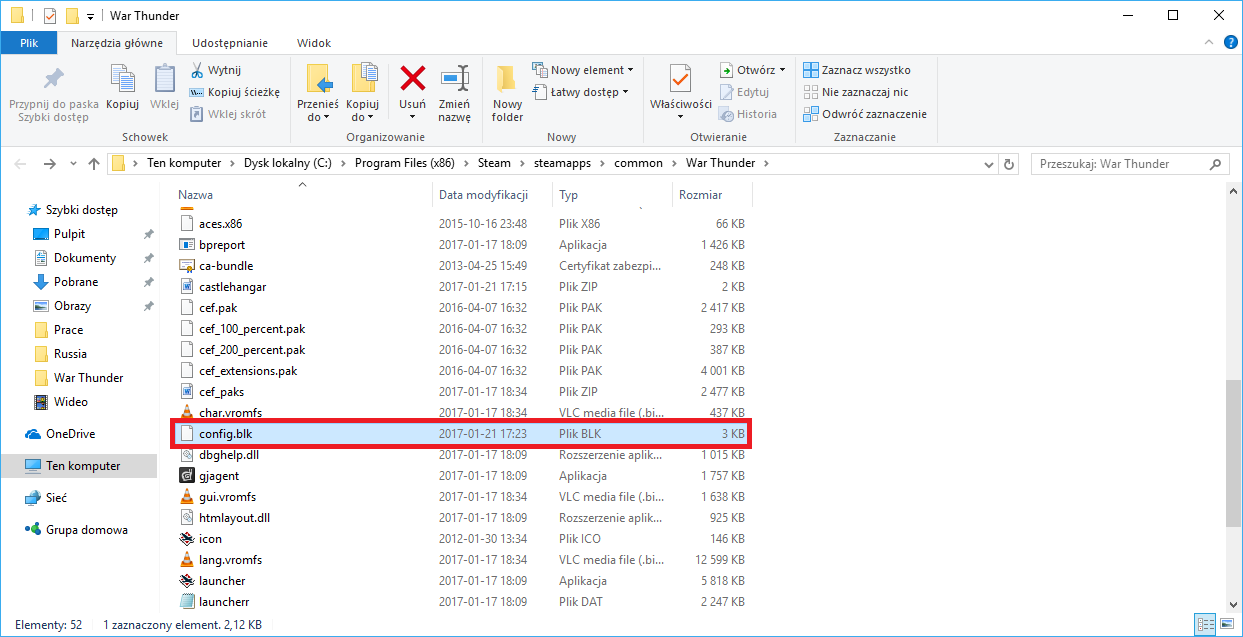Open Pobrane in the navigation pane
The width and height of the screenshot is (1243, 637).
[78, 282]
